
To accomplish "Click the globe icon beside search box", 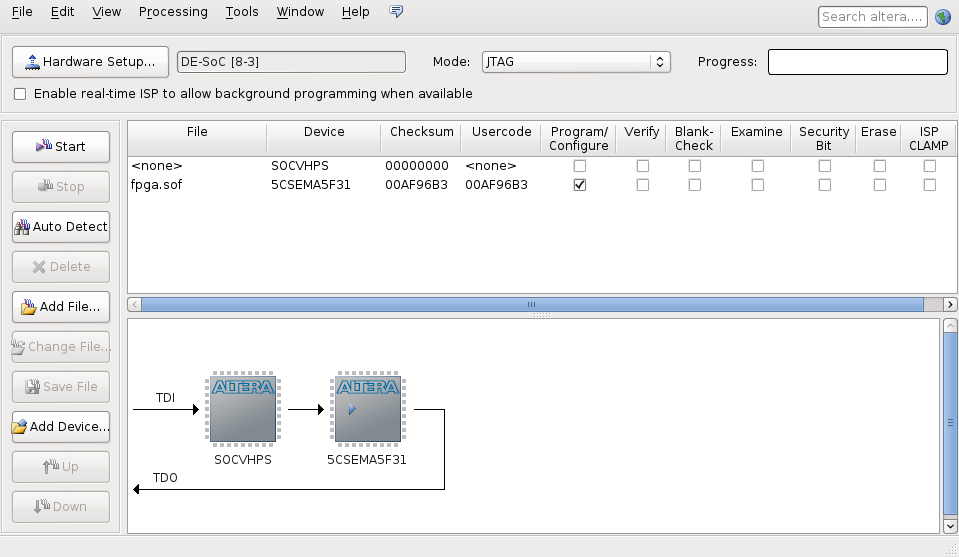I will pyautogui.click(x=942, y=16).
